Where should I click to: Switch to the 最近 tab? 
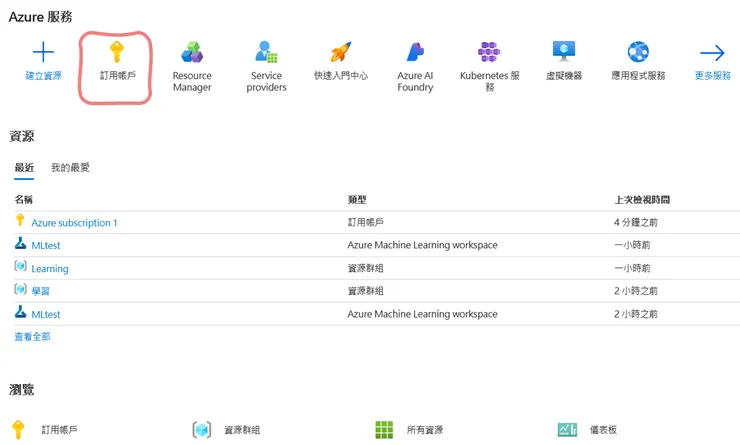coord(24,168)
